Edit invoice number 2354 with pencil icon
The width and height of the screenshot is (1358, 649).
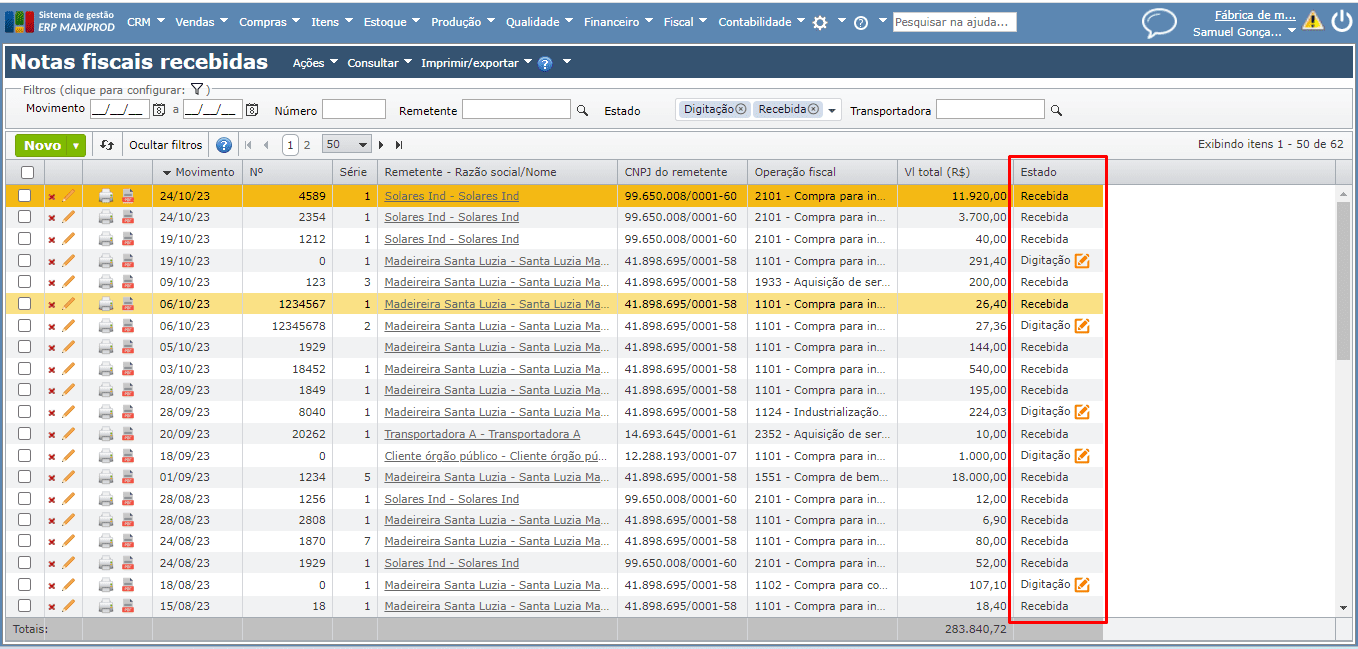click(68, 217)
